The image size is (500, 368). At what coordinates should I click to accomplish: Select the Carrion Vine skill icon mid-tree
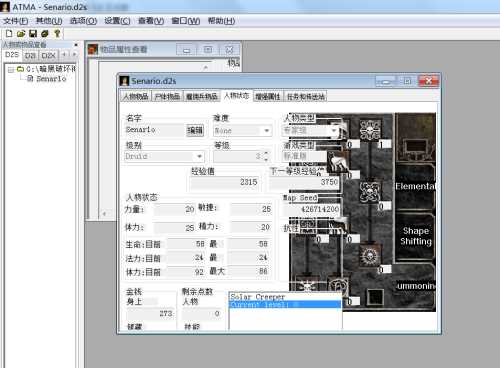click(x=370, y=192)
